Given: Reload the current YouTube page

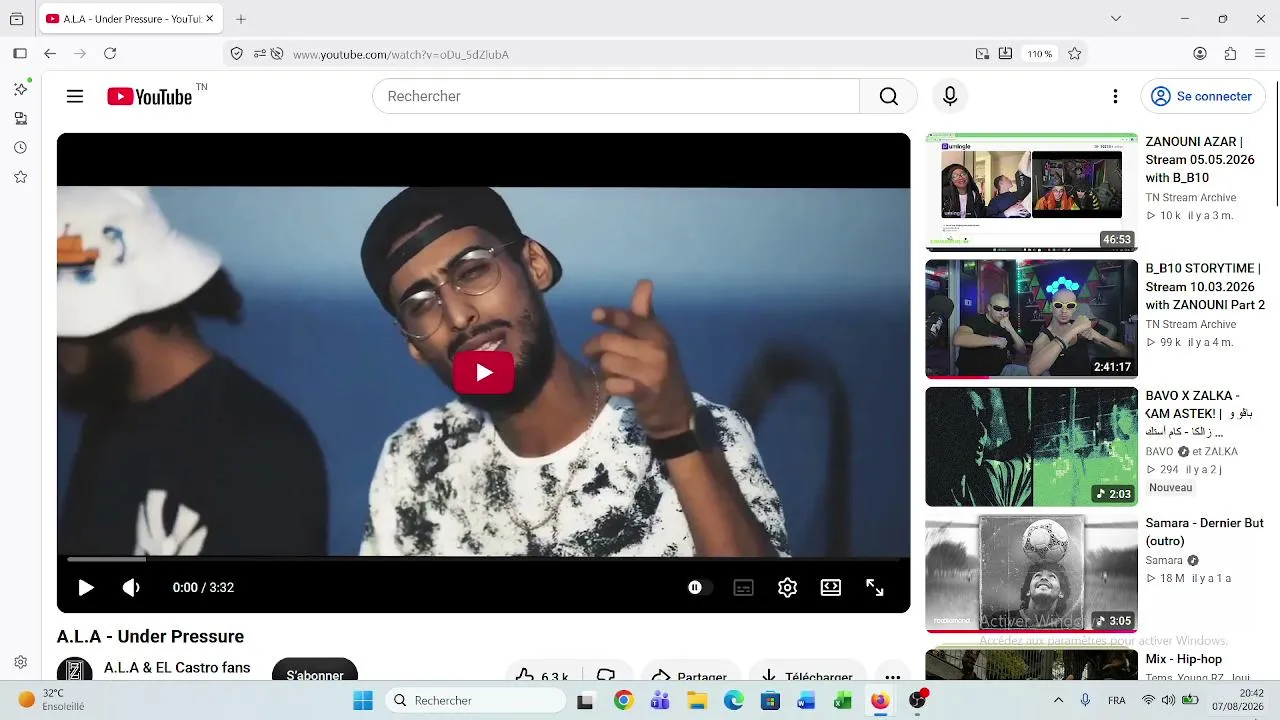Looking at the screenshot, I should (110, 54).
